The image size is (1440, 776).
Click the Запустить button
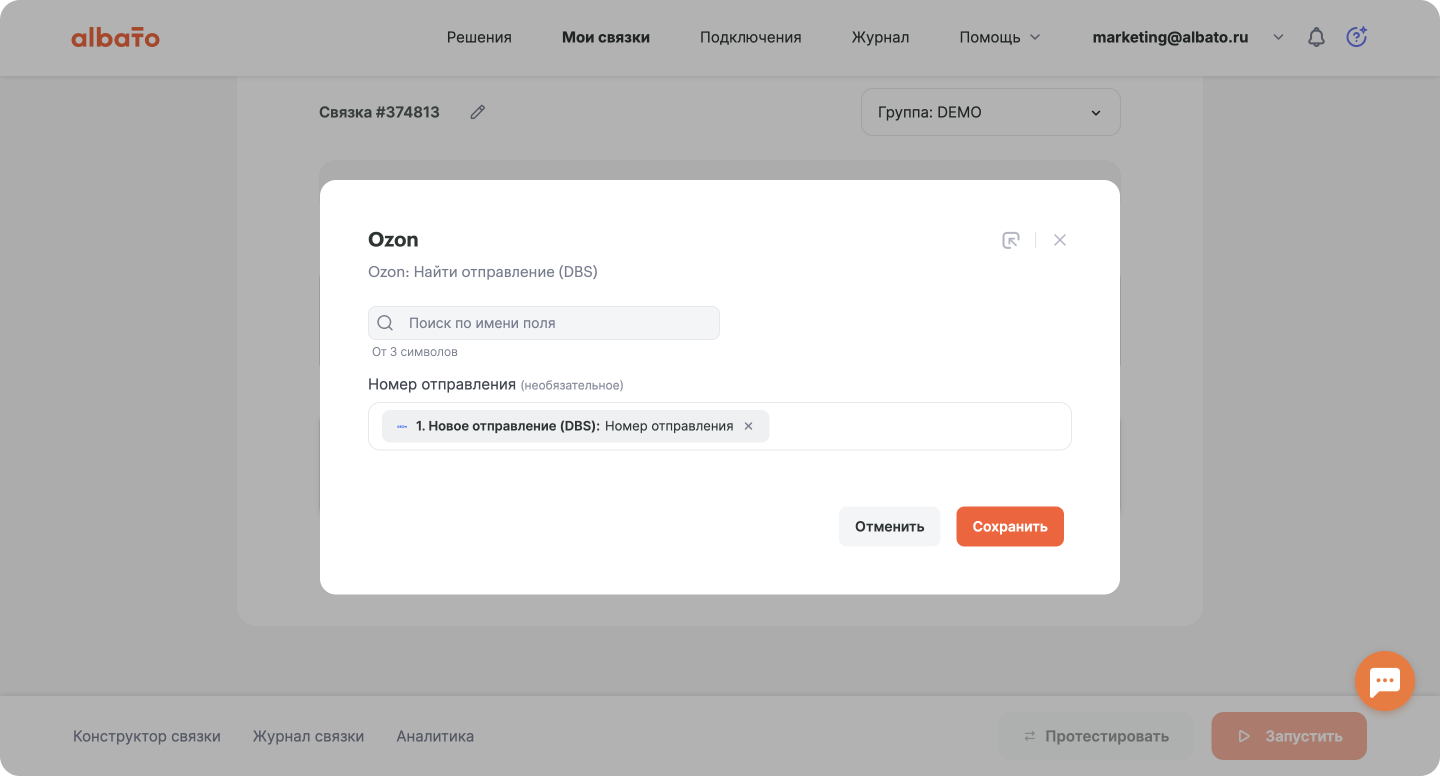1289,736
